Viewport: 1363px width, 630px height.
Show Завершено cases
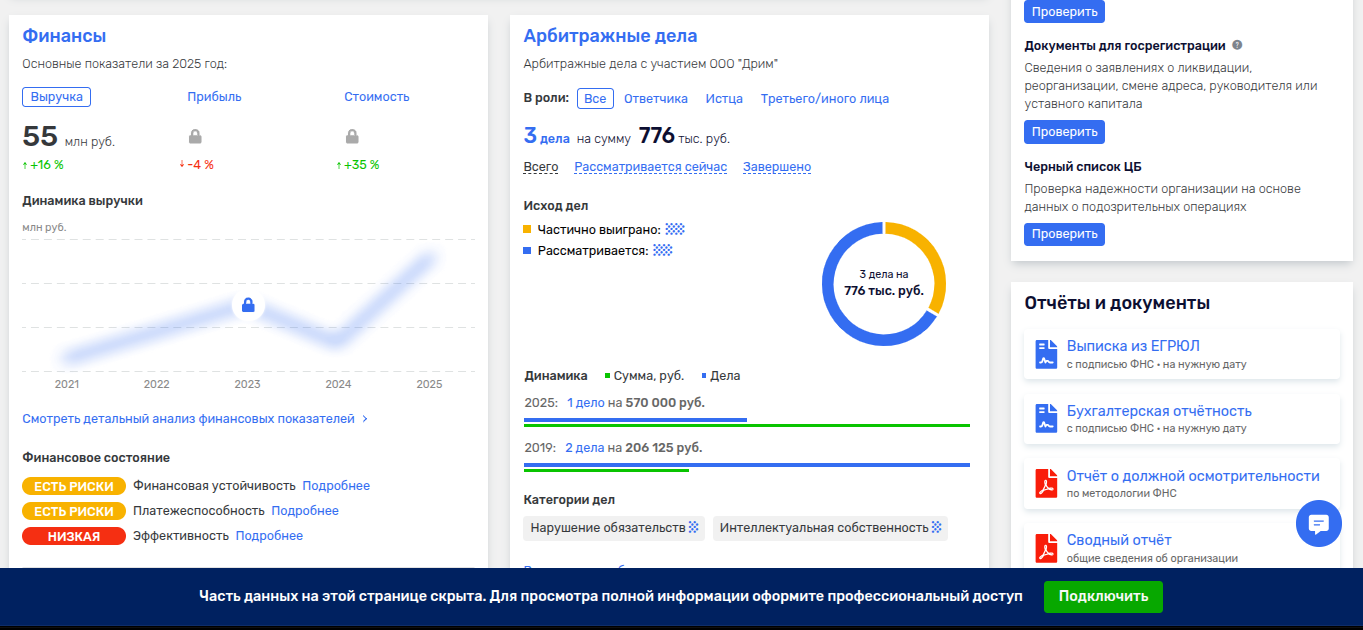pyautogui.click(x=777, y=167)
